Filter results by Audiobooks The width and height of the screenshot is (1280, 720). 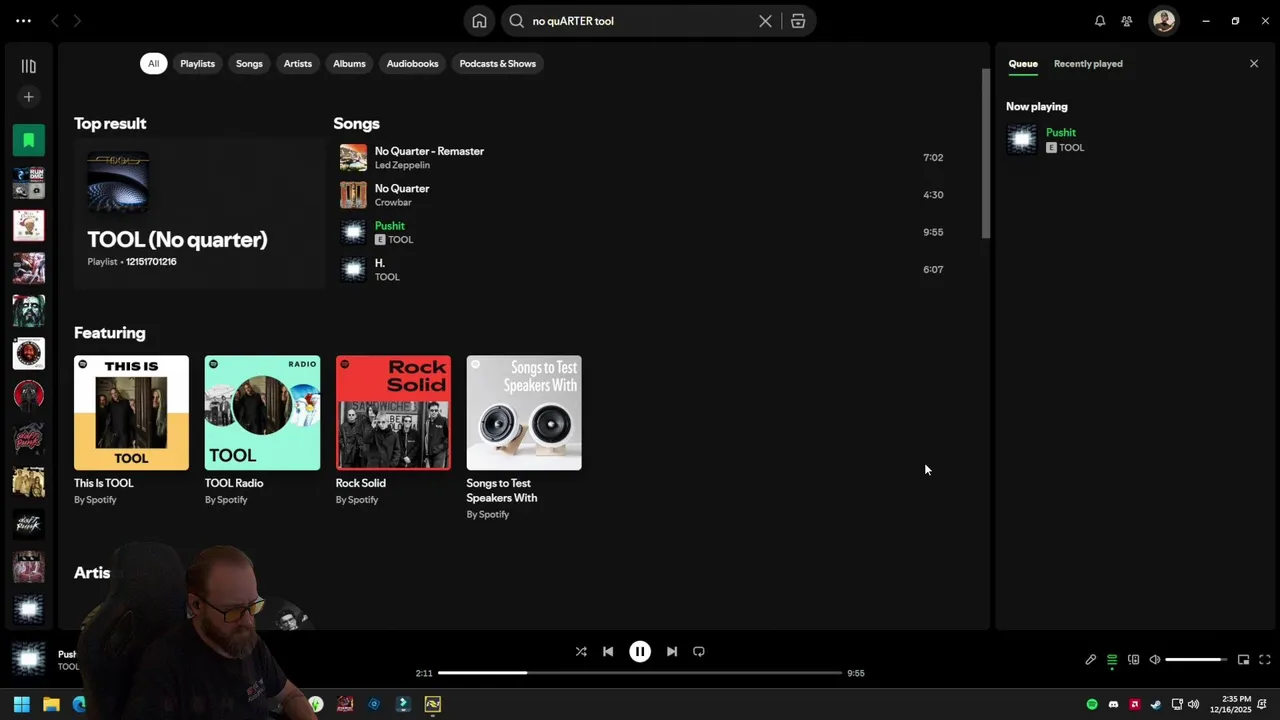click(412, 64)
